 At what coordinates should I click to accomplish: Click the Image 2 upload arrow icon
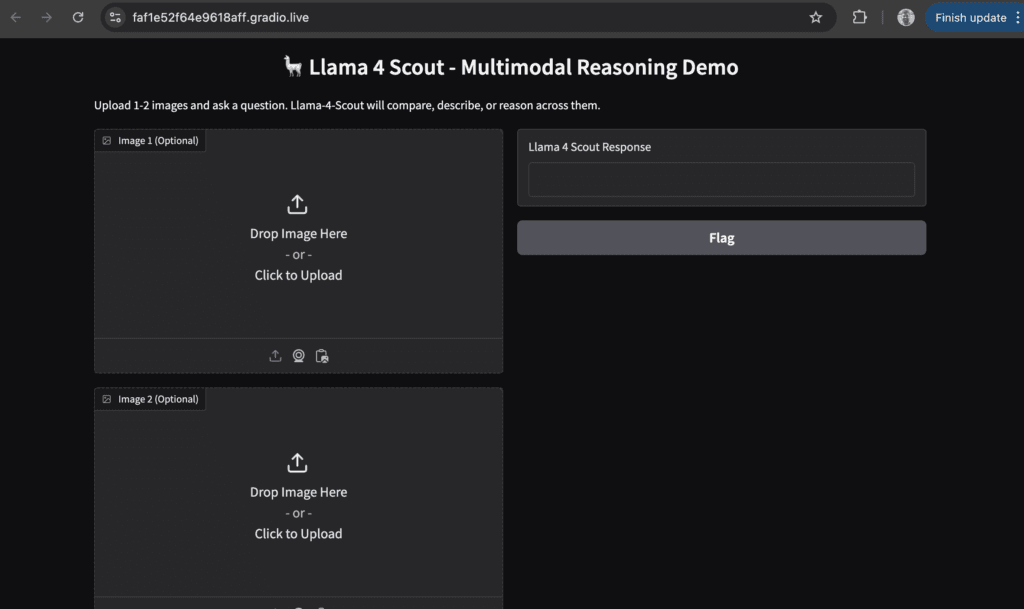(297, 463)
